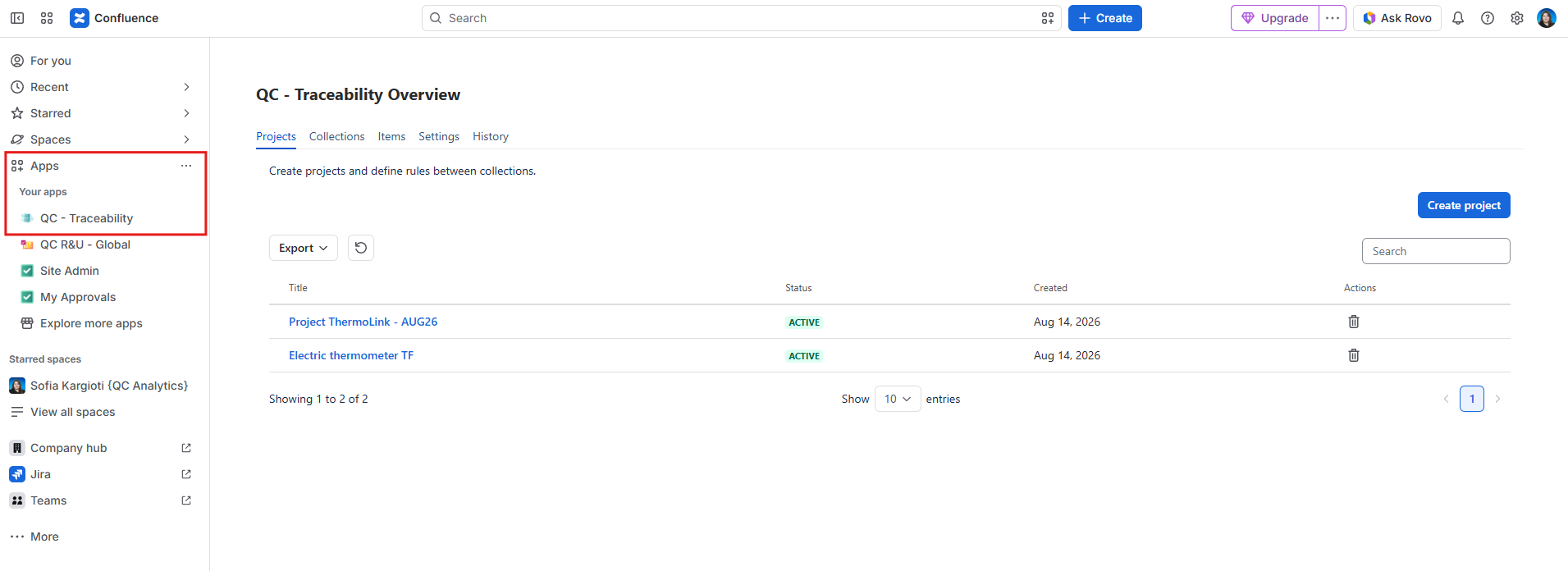Click the Create project button
Screen dimensions: 1568x571
point(1464,205)
